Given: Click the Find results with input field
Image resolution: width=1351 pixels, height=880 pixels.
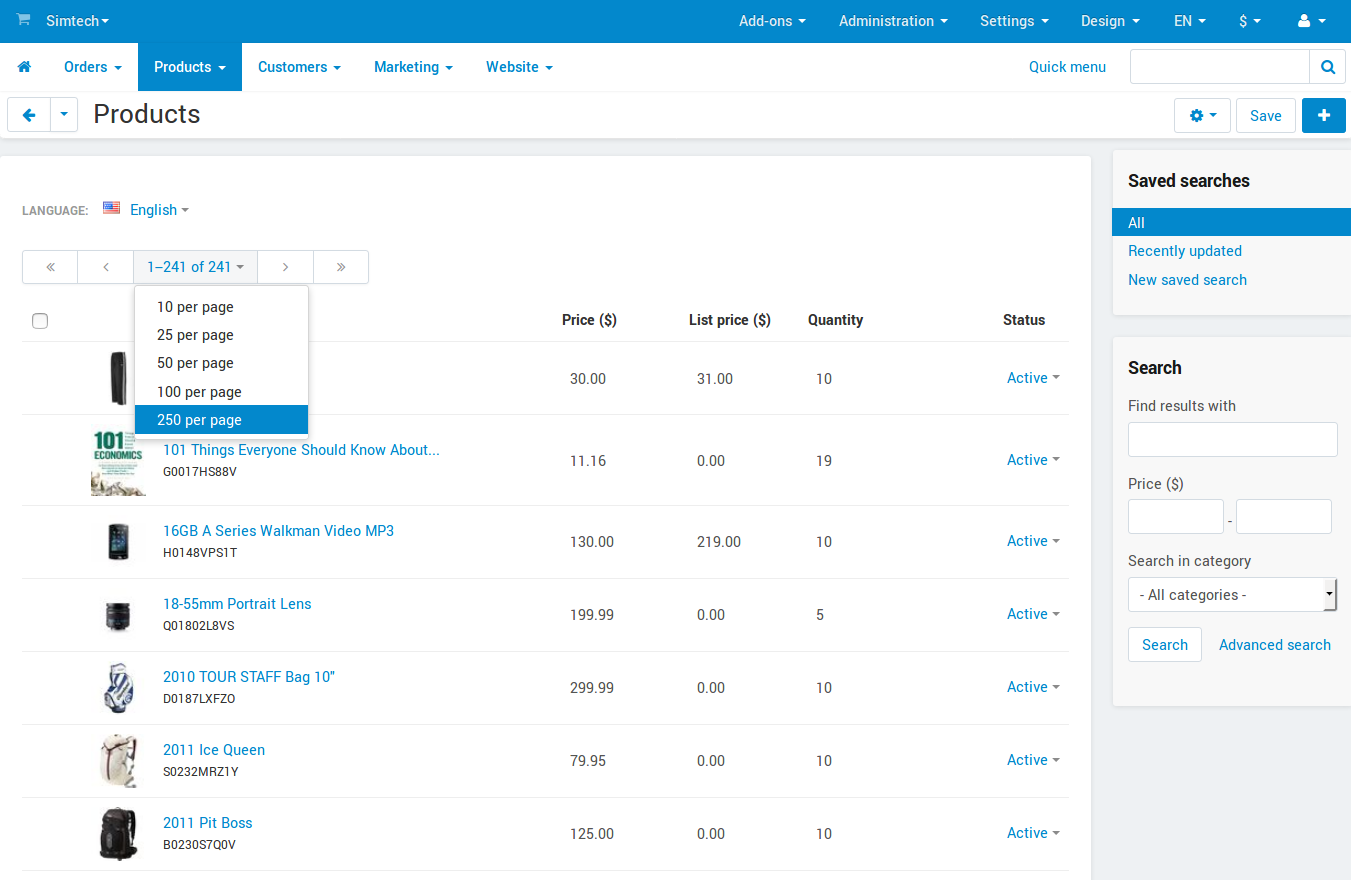Looking at the screenshot, I should coord(1233,439).
